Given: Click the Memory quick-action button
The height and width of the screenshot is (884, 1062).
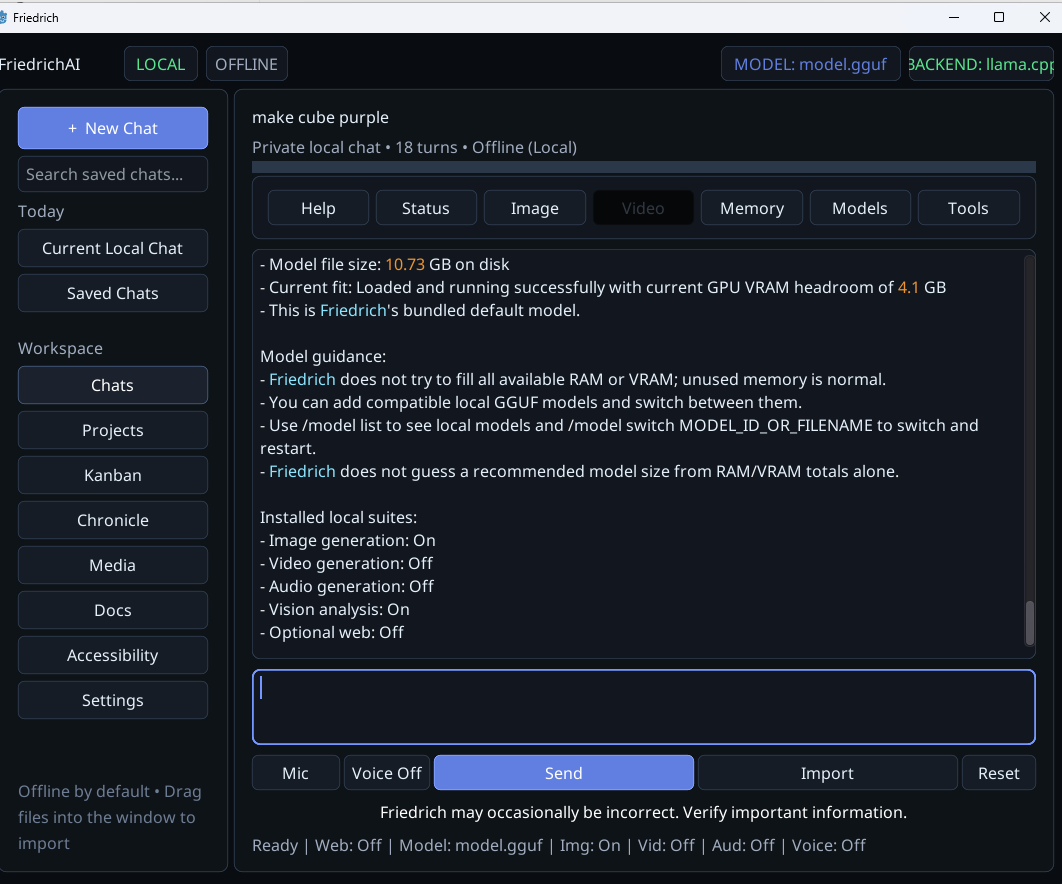Looking at the screenshot, I should (x=752, y=208).
